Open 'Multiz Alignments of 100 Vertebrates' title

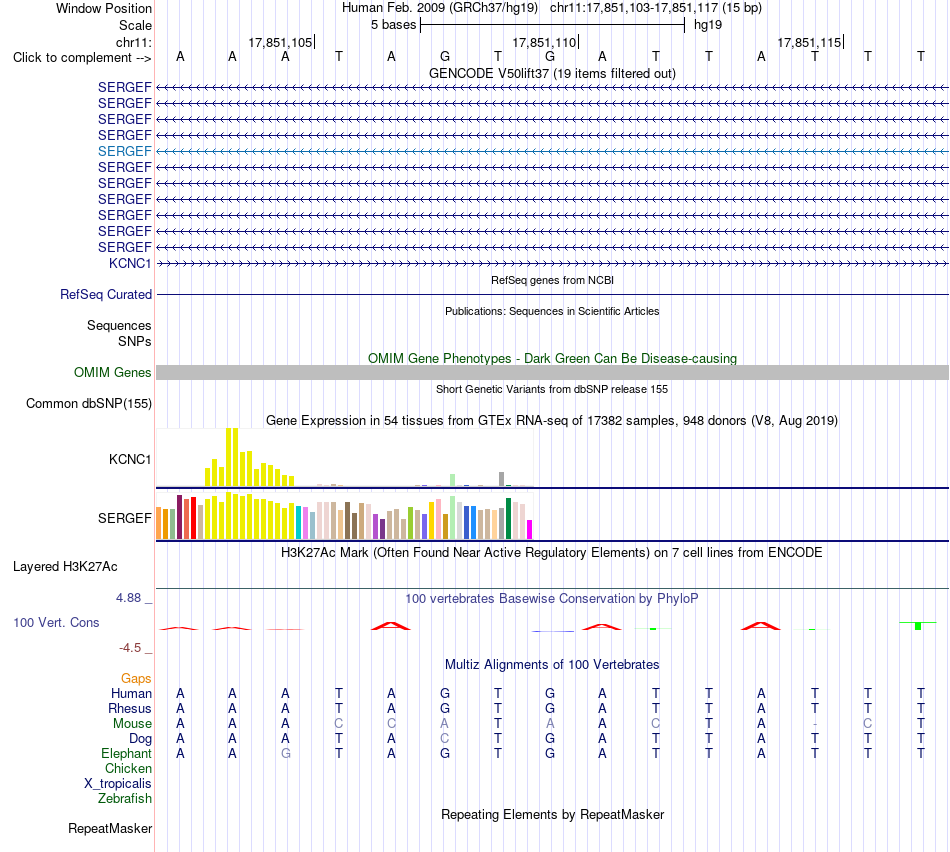point(552,664)
